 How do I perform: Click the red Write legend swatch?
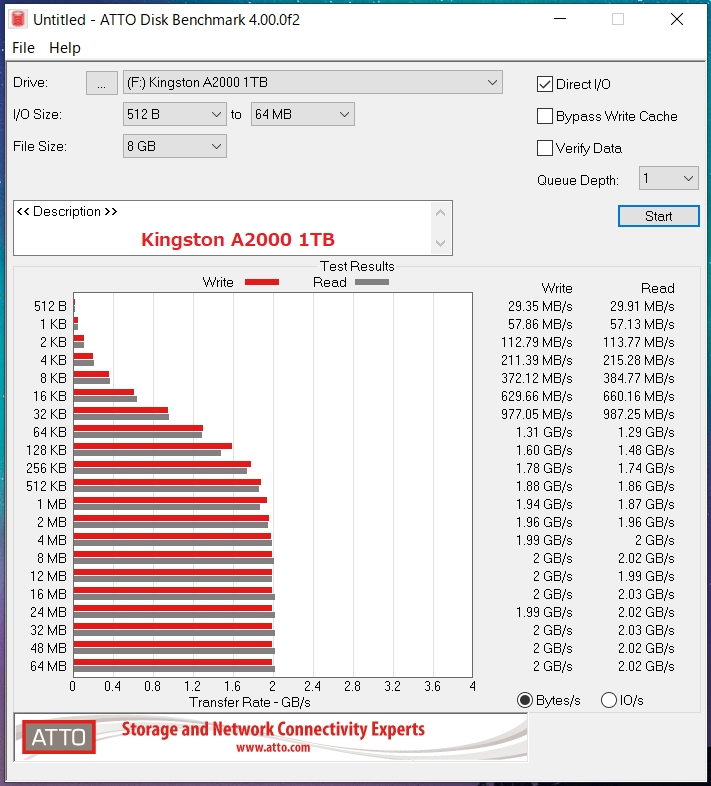262,282
